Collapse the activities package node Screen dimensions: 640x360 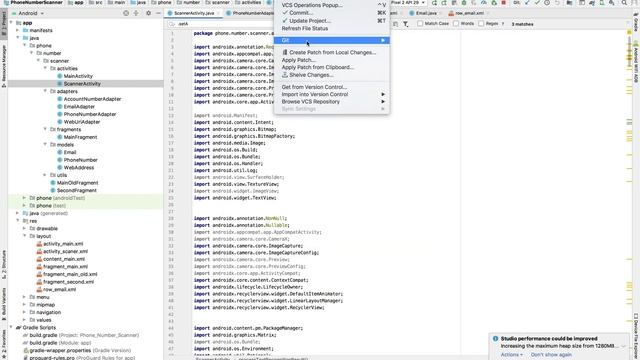coord(45,68)
